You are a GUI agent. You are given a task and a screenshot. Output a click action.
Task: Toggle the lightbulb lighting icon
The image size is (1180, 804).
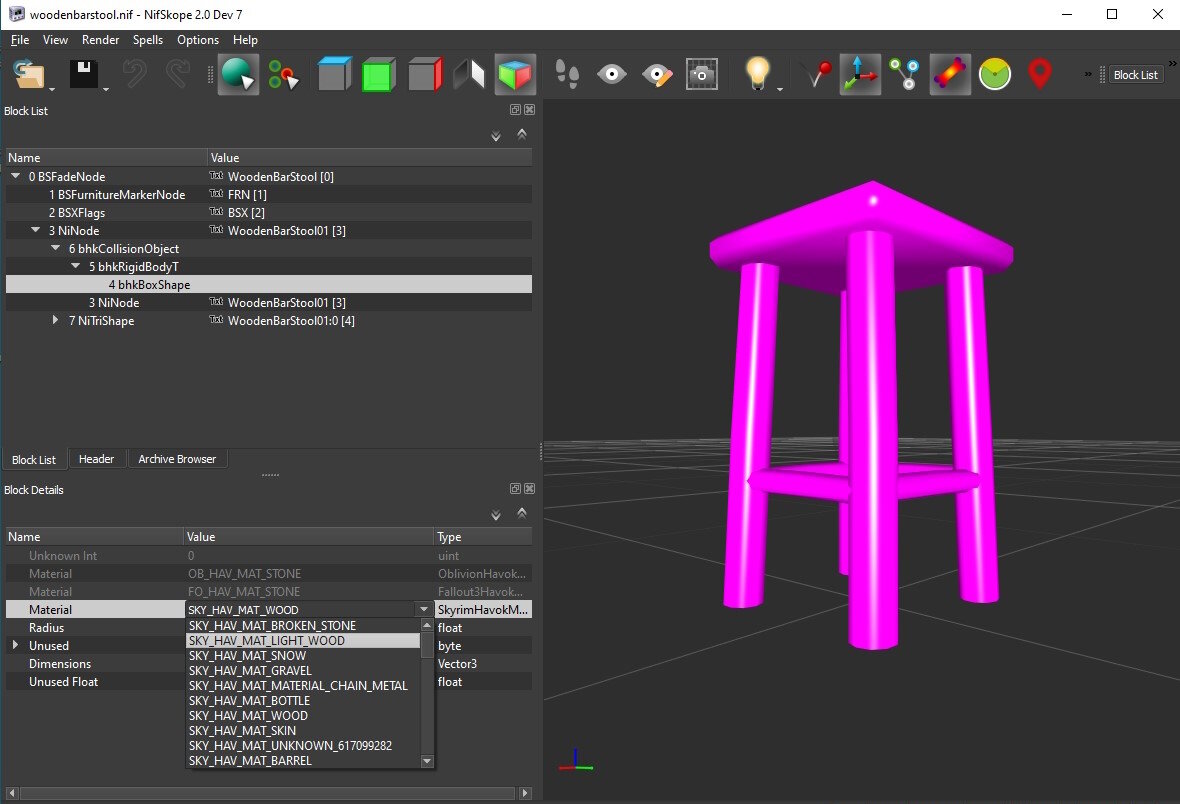[759, 73]
